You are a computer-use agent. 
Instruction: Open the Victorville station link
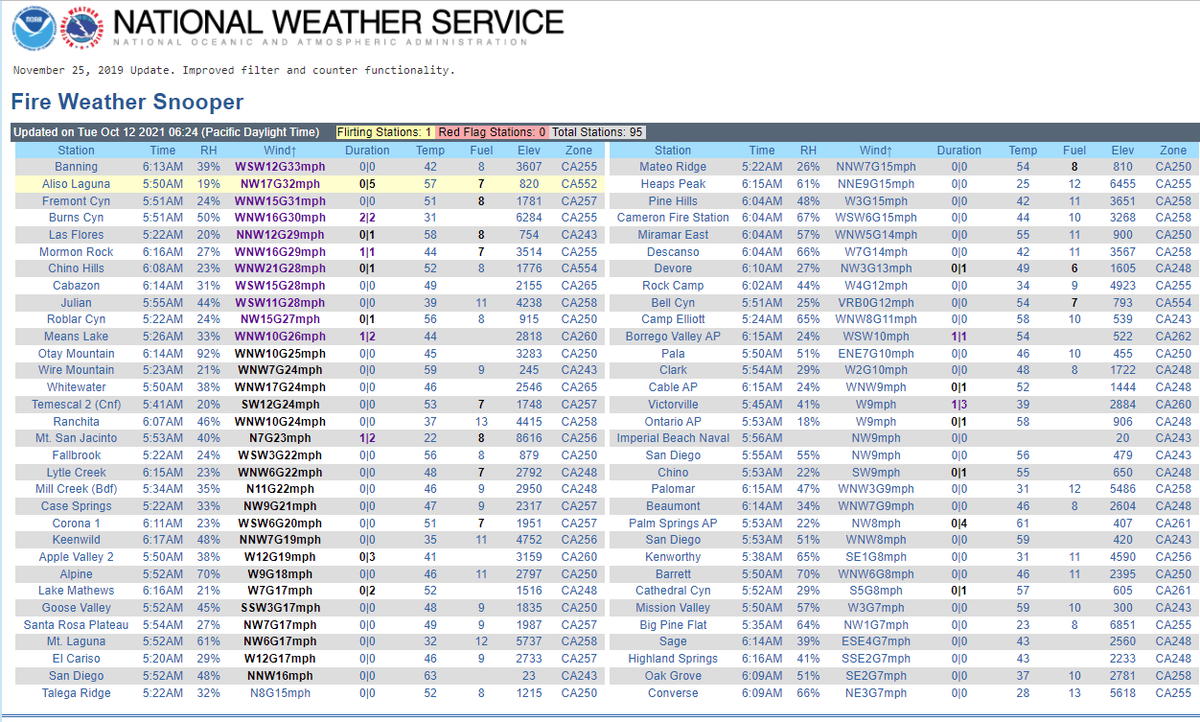coord(673,404)
